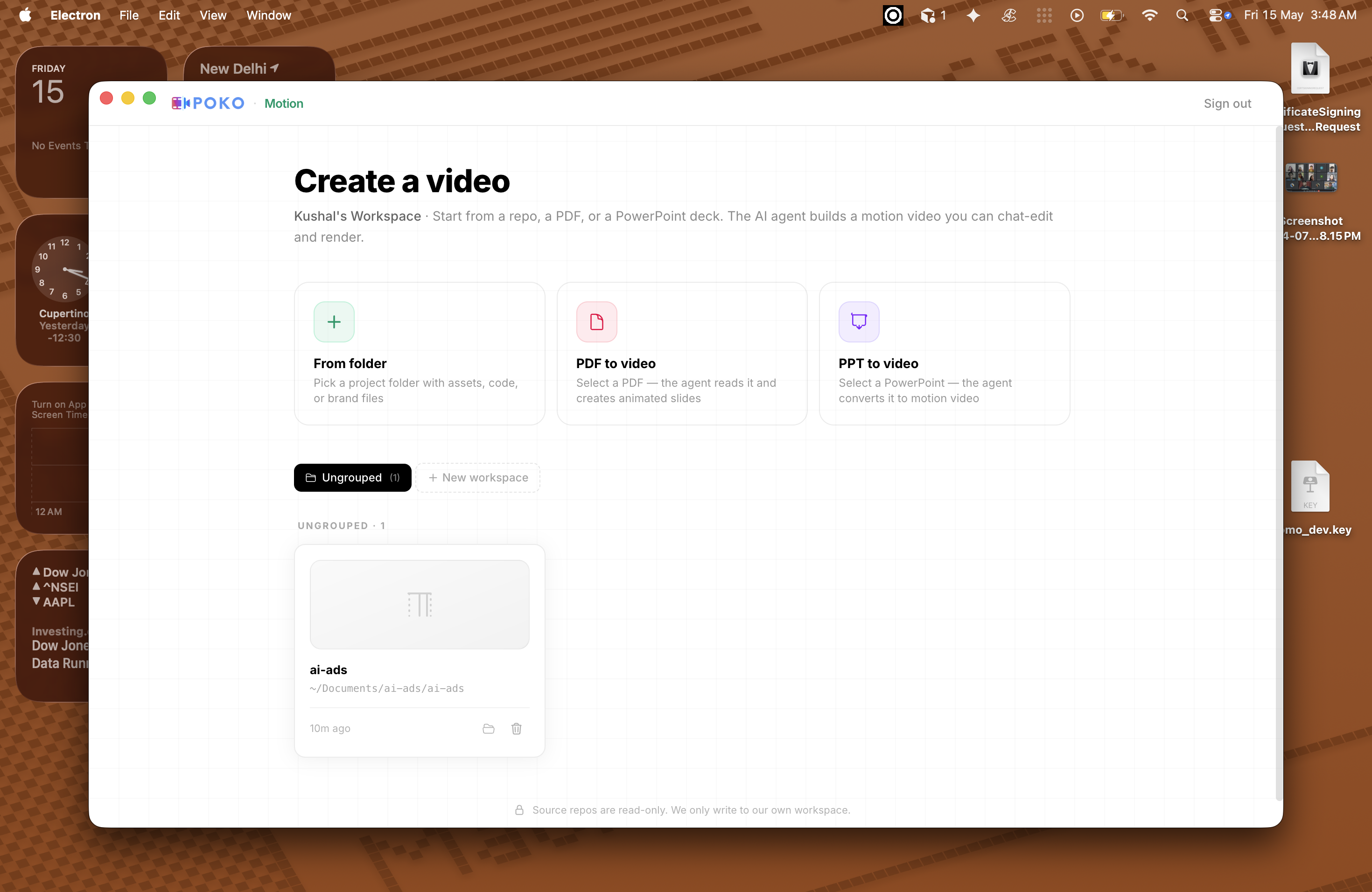Click the cube icon with badge 1

(x=933, y=15)
